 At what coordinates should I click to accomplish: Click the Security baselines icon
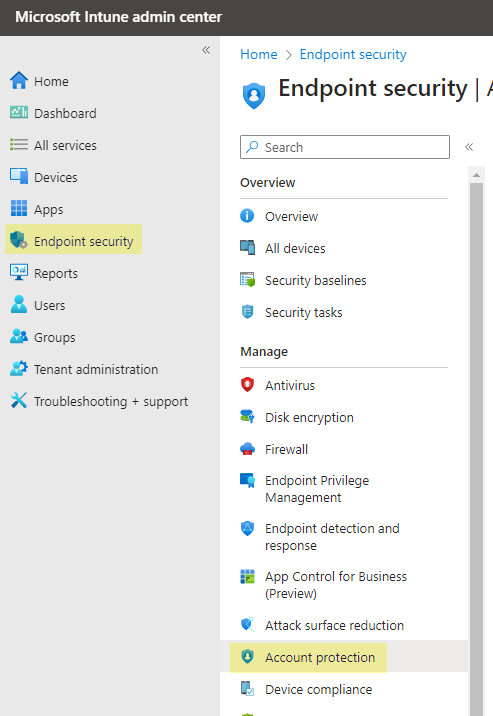[x=247, y=279]
